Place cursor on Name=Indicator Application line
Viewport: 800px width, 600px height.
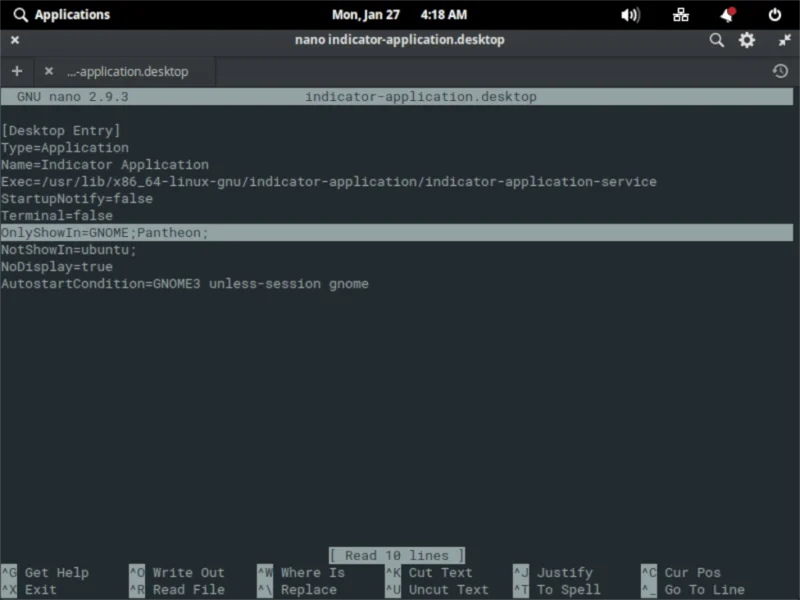tap(105, 165)
